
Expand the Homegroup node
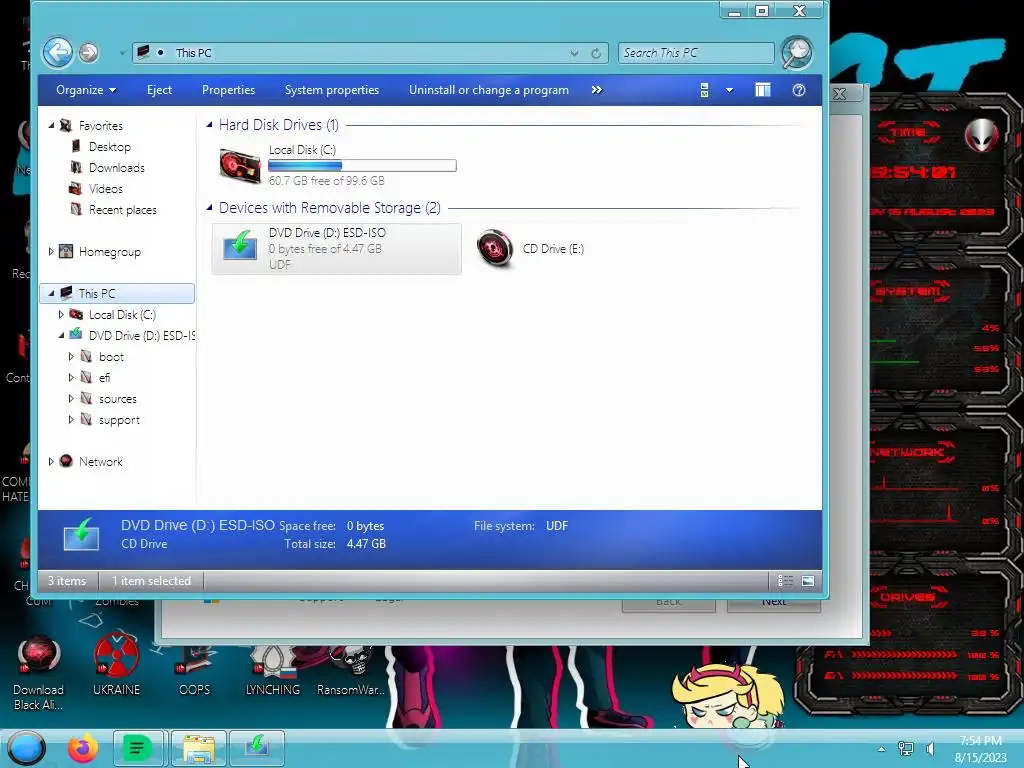click(x=51, y=251)
